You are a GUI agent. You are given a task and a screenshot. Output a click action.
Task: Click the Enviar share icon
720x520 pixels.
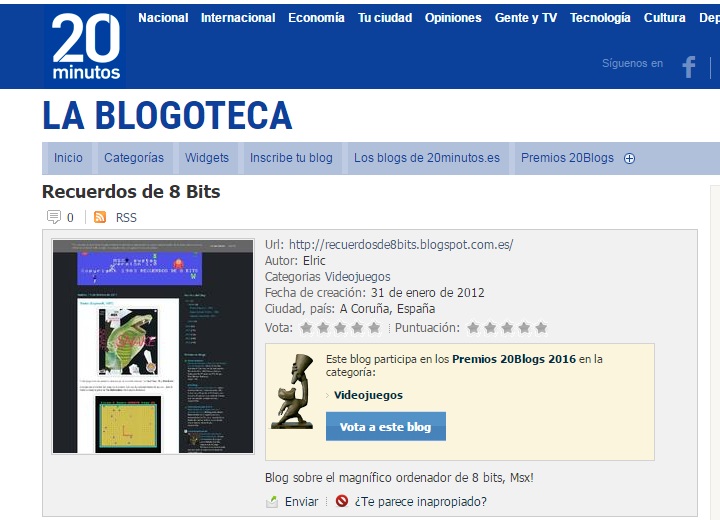272,502
